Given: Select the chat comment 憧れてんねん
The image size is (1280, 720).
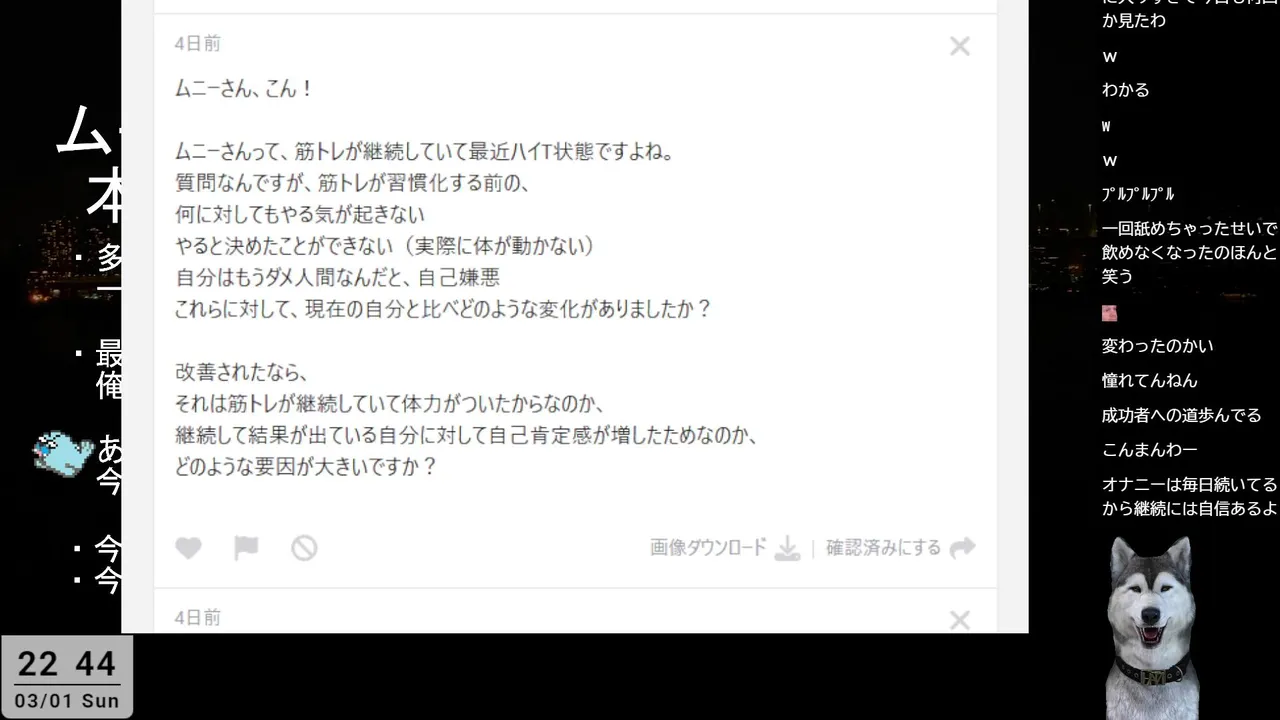Looking at the screenshot, I should coord(1150,380).
